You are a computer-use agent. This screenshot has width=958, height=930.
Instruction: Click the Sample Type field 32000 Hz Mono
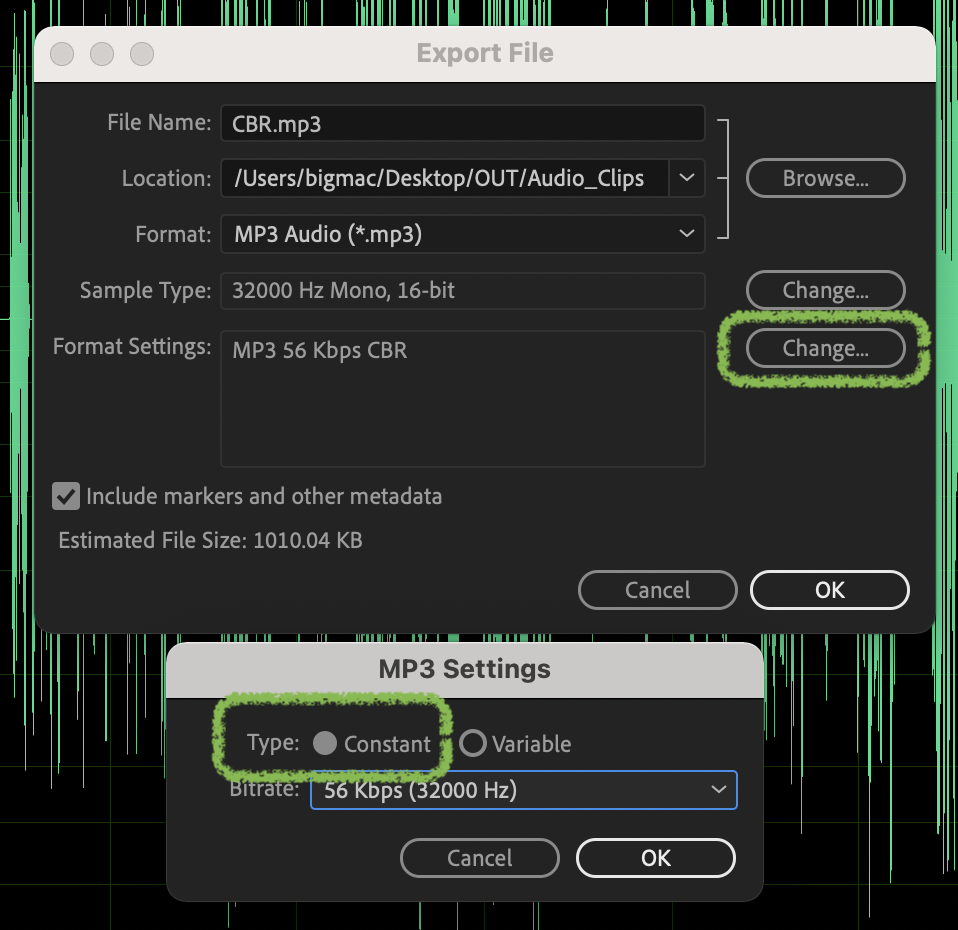point(463,290)
